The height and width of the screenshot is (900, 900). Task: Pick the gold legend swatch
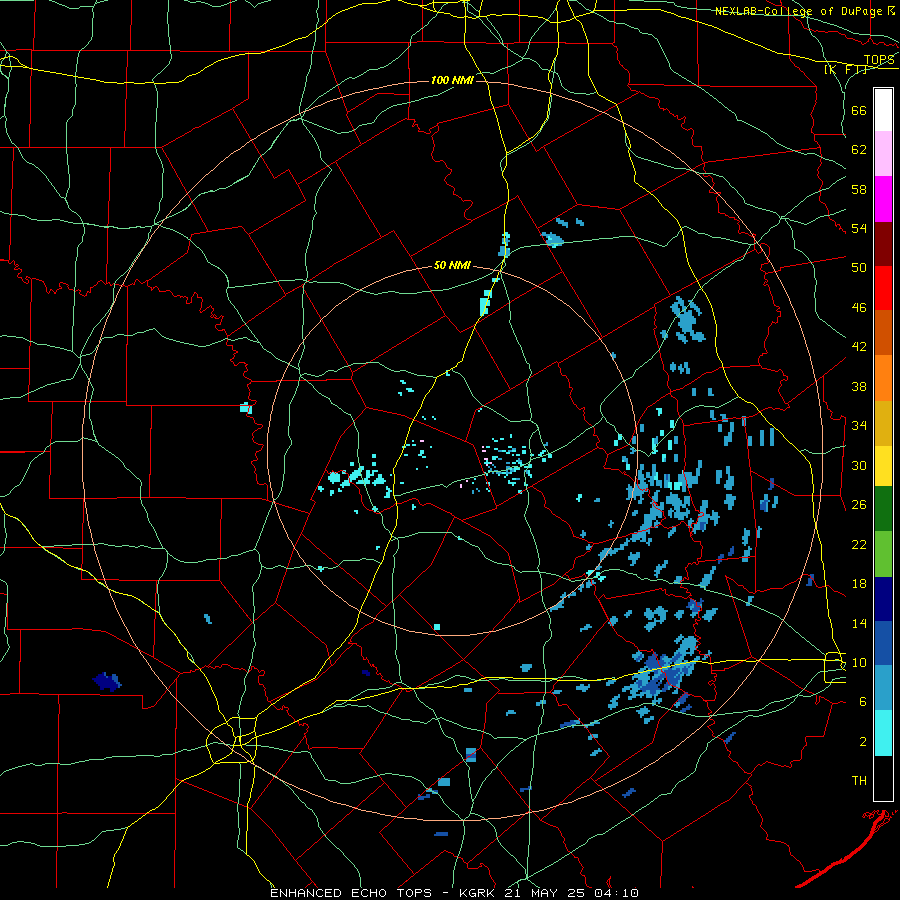coord(883,422)
